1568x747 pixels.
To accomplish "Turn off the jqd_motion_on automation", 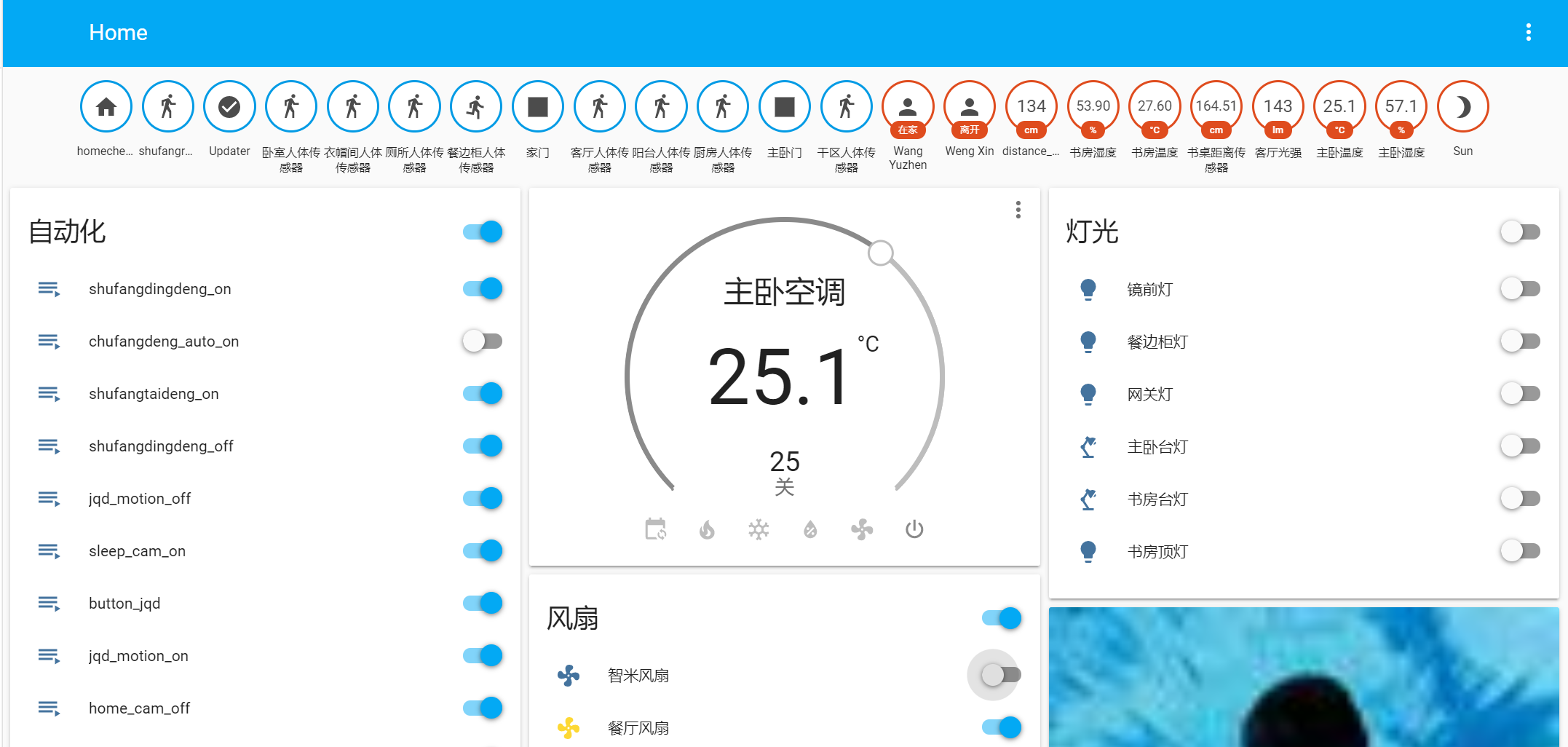I will point(483,655).
